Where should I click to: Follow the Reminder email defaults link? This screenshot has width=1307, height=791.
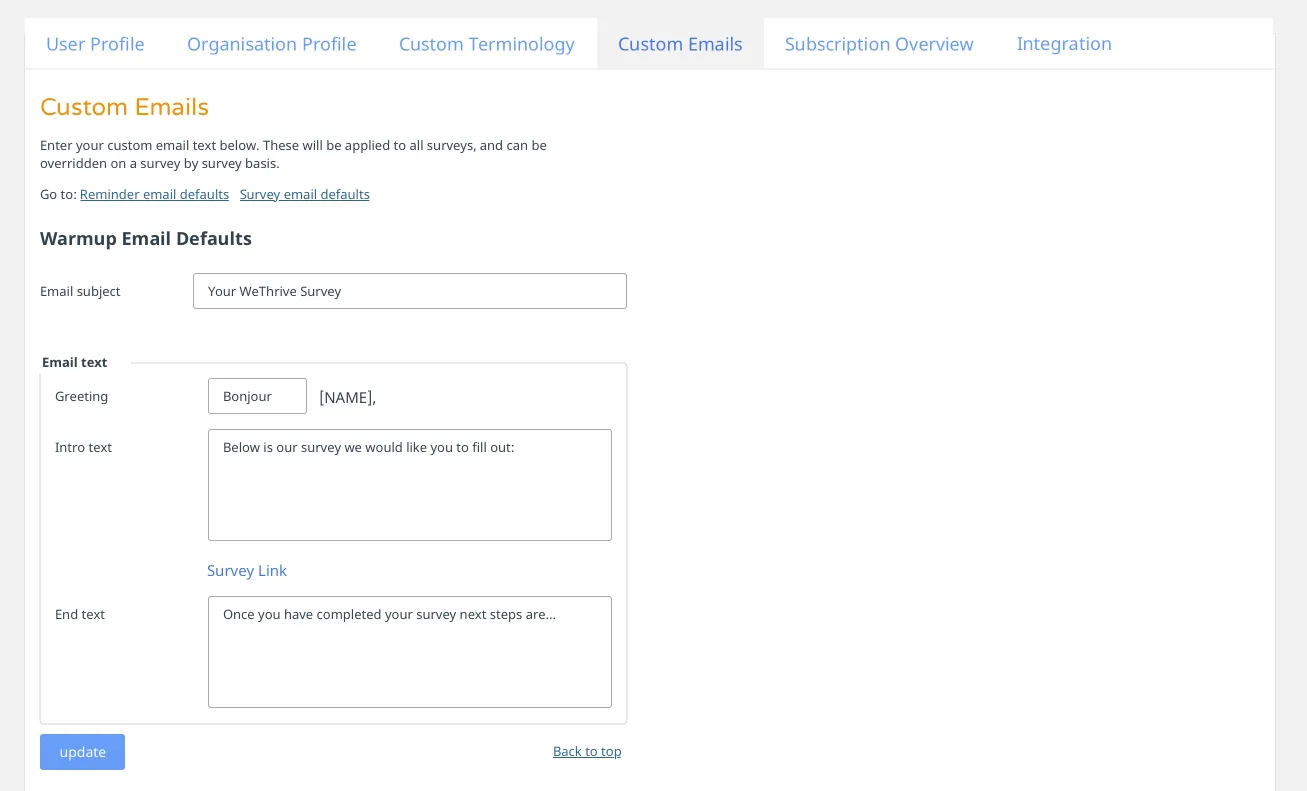154,194
